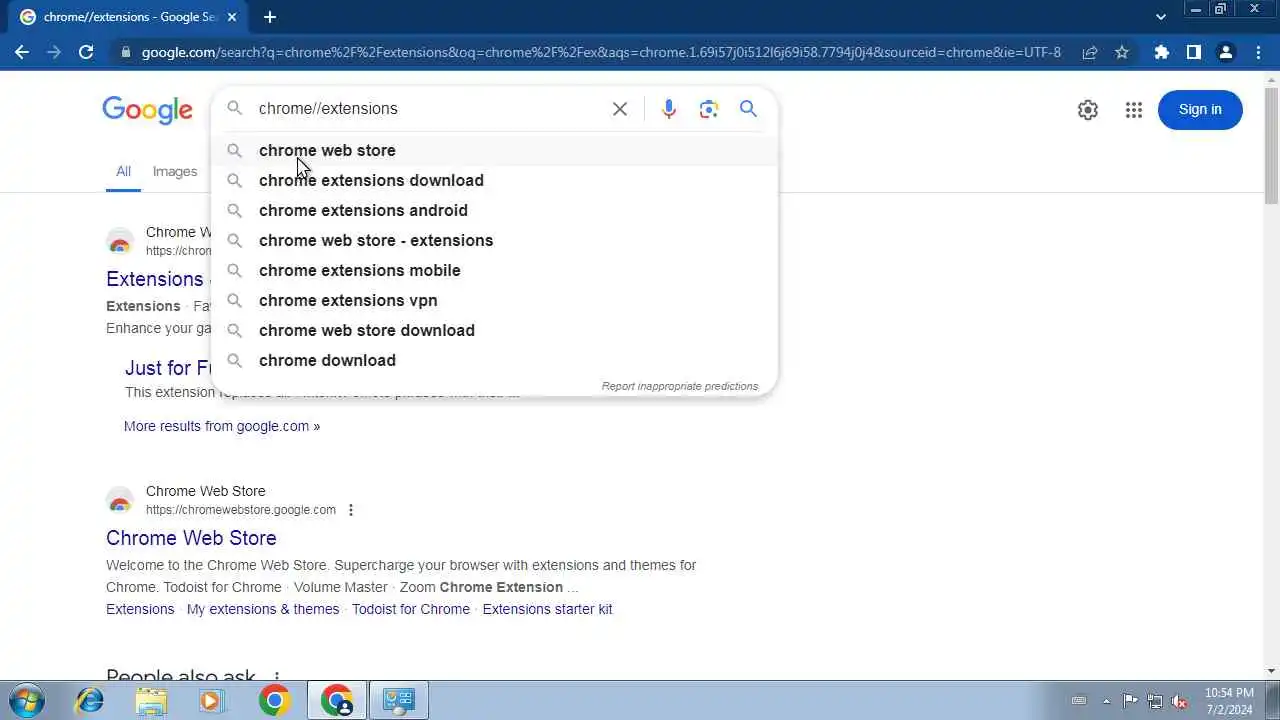This screenshot has height=720, width=1280.
Task: Switch to the Images search tab
Action: (x=175, y=172)
